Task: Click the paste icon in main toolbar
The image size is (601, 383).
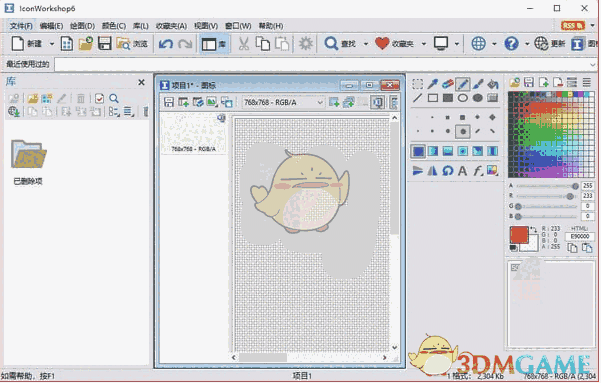Action: coord(282,44)
